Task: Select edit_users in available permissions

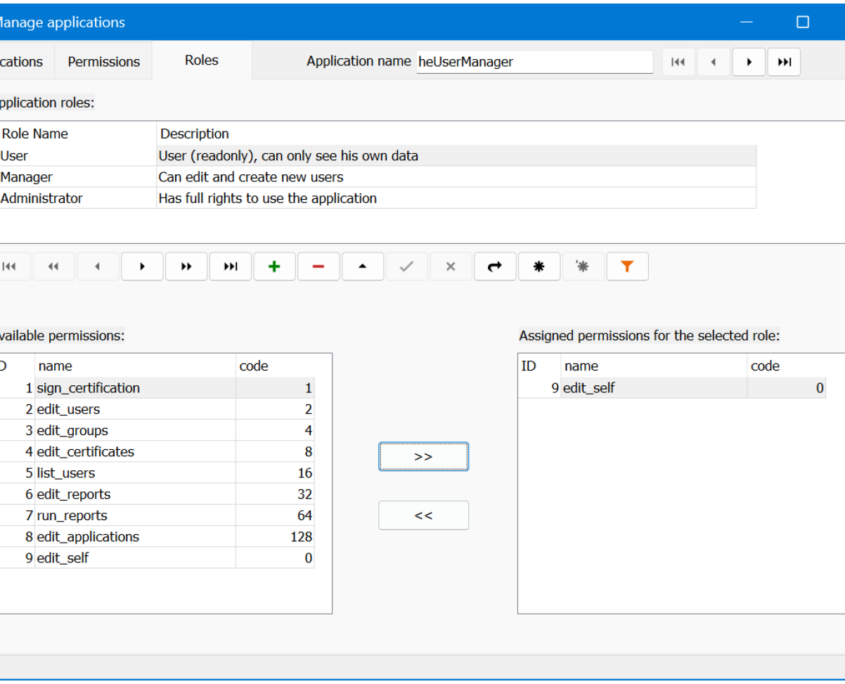Action: 156,409
